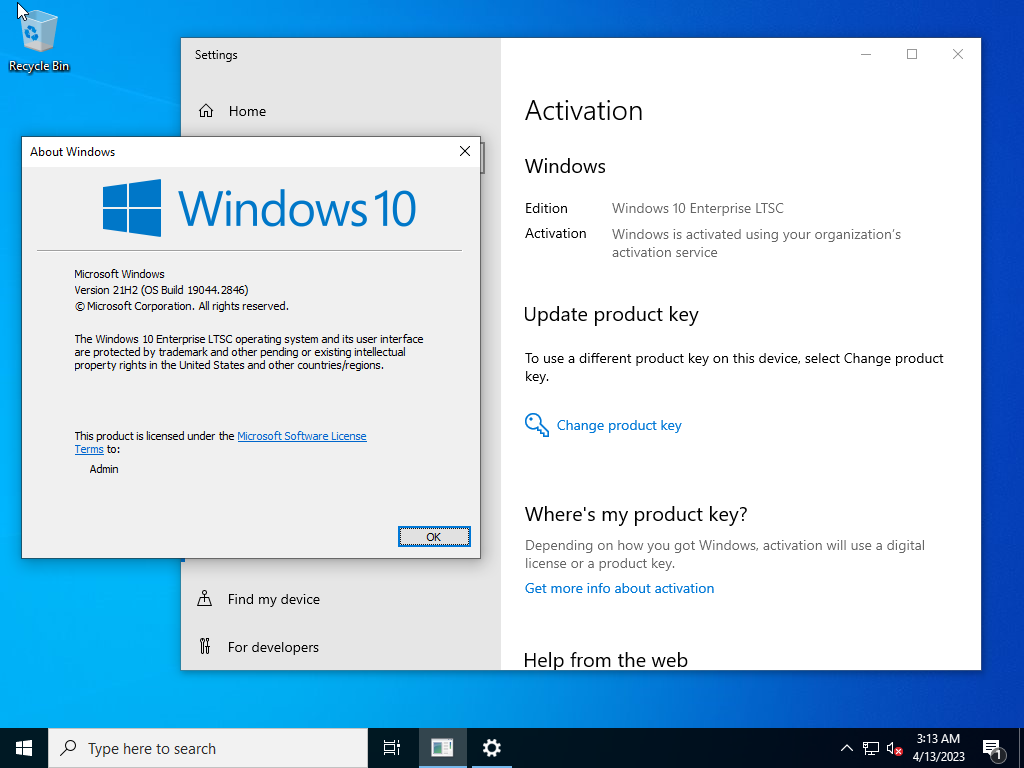Open Task View on the taskbar
This screenshot has width=1024, height=768.
click(x=392, y=748)
